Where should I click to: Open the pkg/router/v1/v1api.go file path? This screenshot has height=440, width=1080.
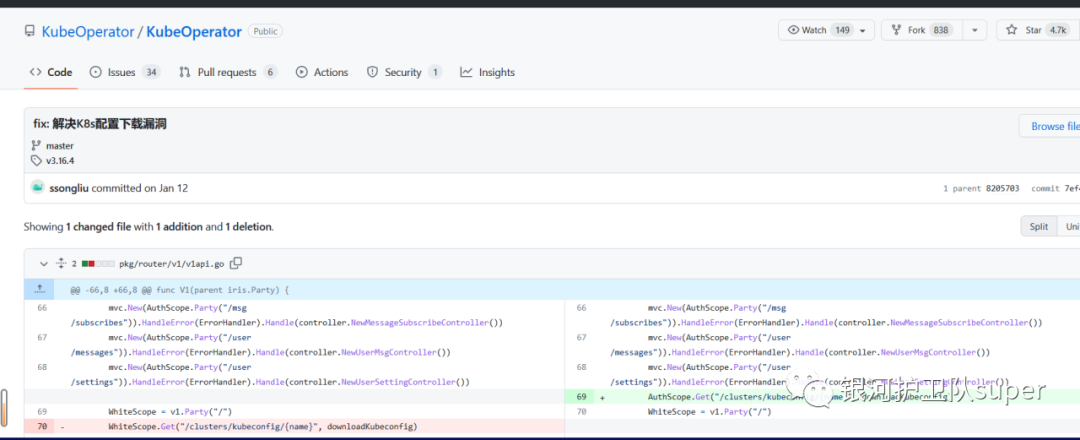tap(172, 264)
